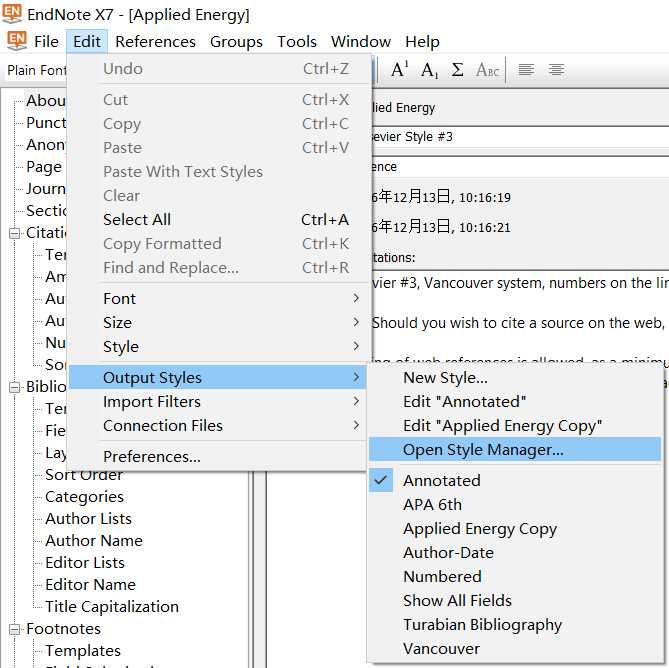Collapse the Footnotes tree node

click(15, 629)
